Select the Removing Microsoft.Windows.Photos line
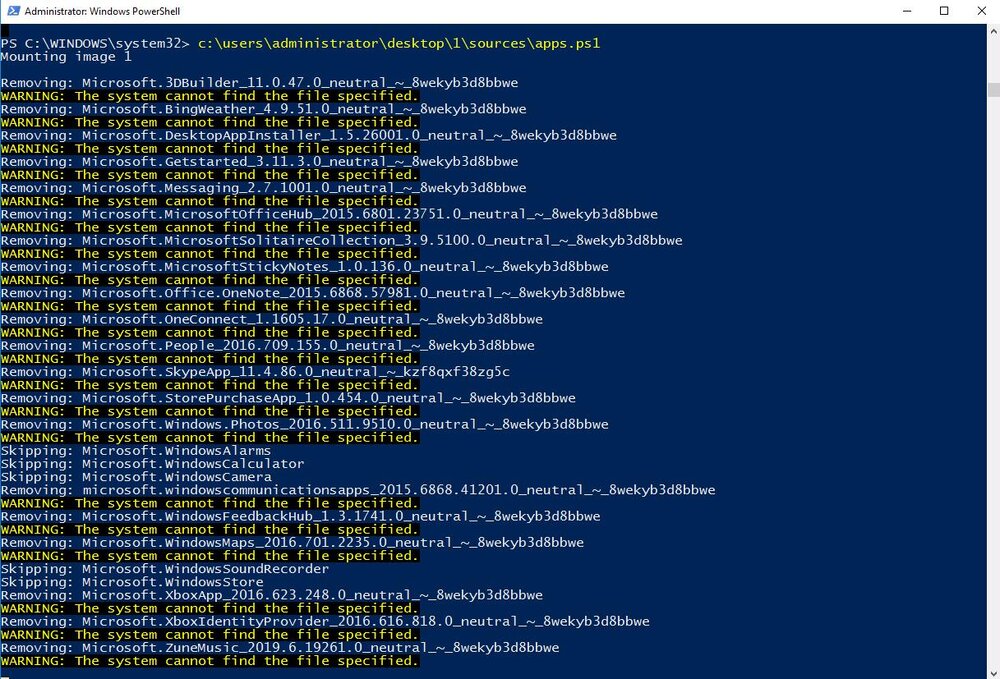Viewport: 1000px width, 679px height. coord(304,424)
